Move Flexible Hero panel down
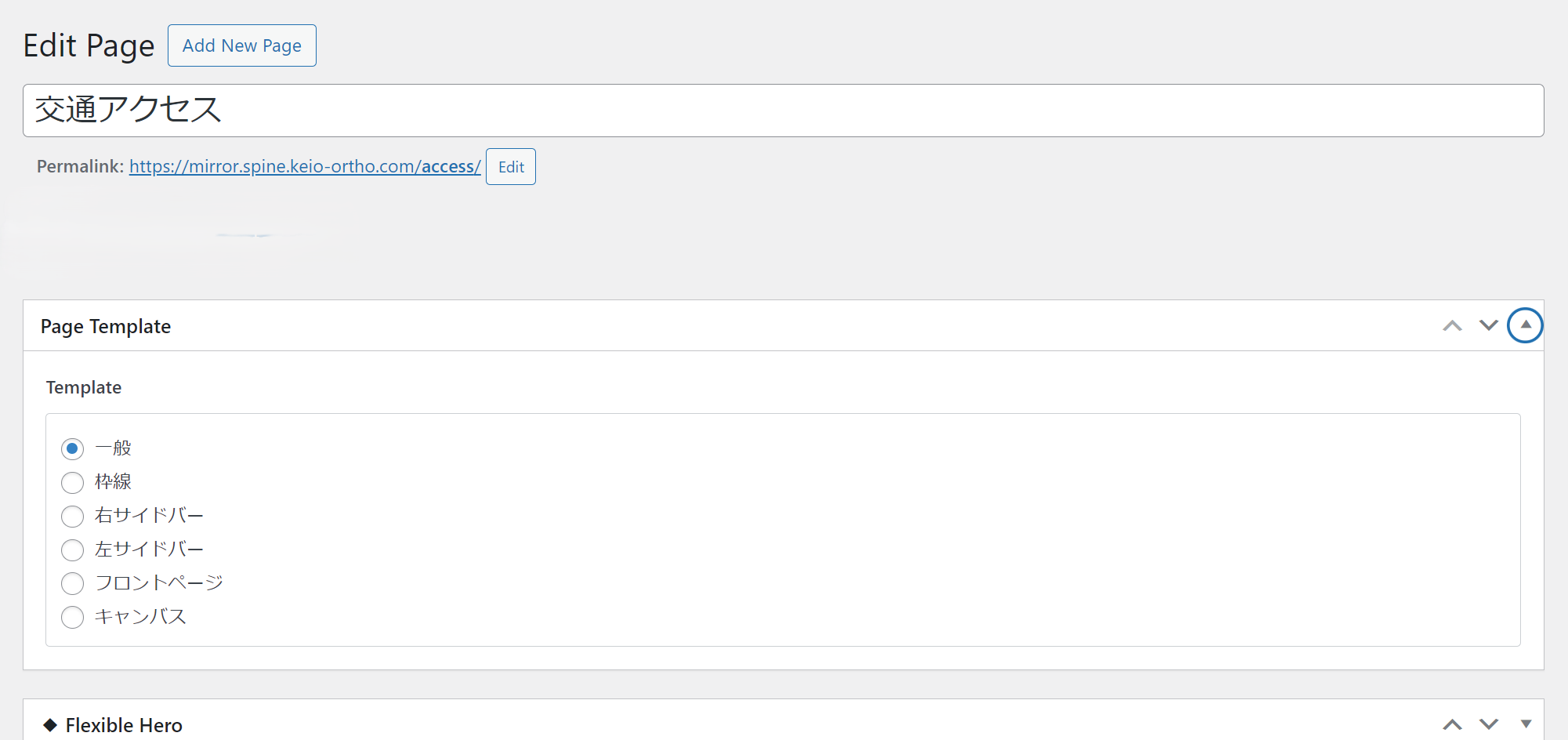Viewport: 1568px width, 740px height. tap(1489, 724)
